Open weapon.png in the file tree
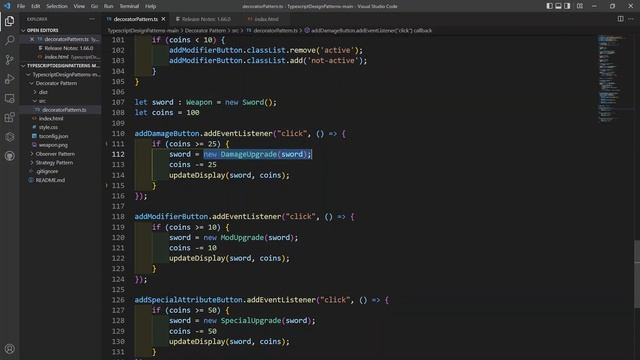This screenshot has height=360, width=640. coord(53,145)
